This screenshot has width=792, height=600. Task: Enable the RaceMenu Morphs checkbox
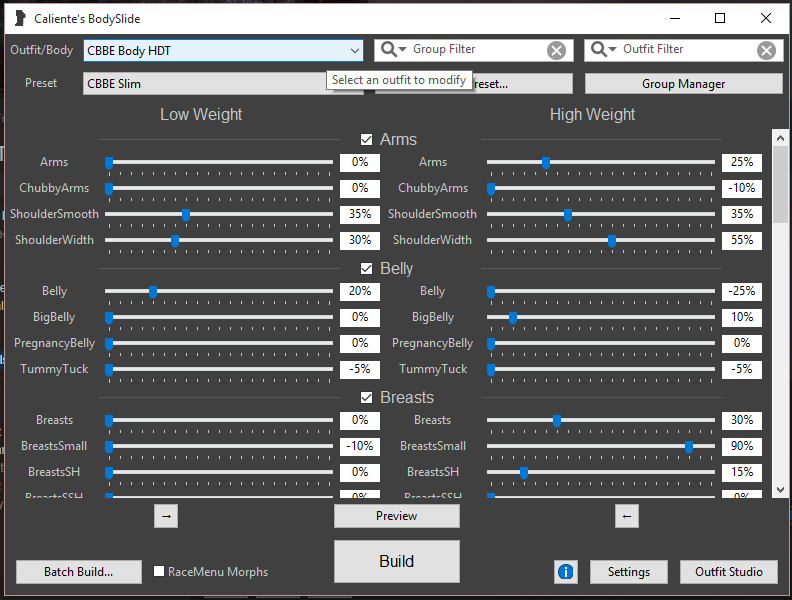[159, 571]
